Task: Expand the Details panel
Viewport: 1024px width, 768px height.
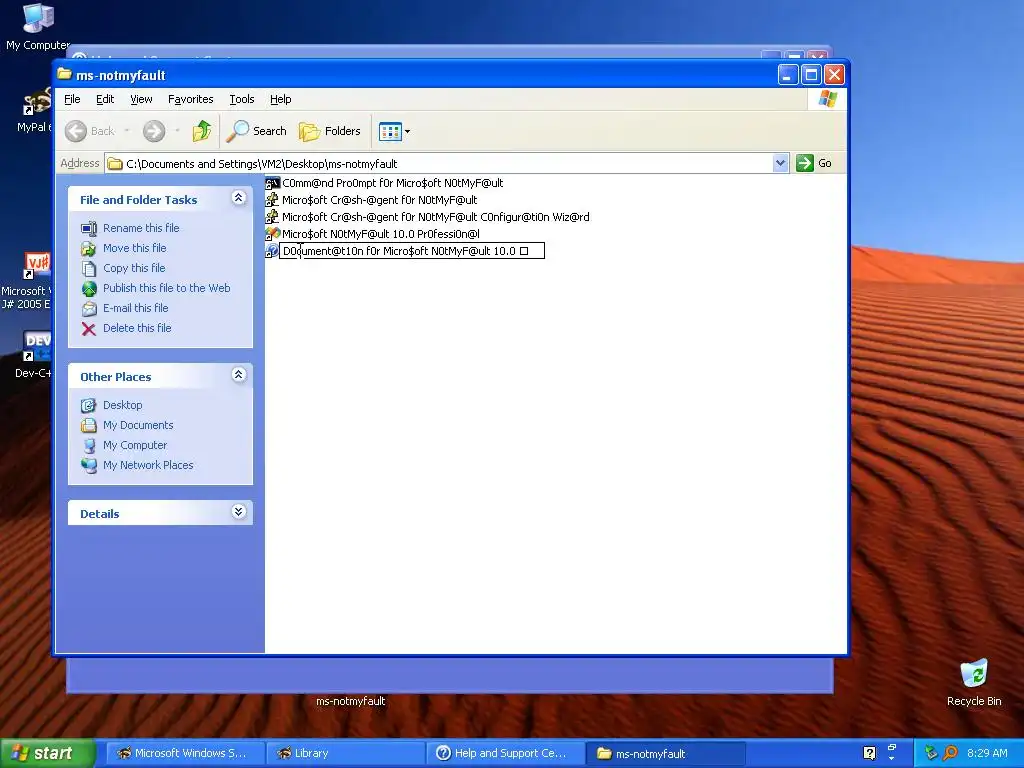Action: tap(238, 512)
